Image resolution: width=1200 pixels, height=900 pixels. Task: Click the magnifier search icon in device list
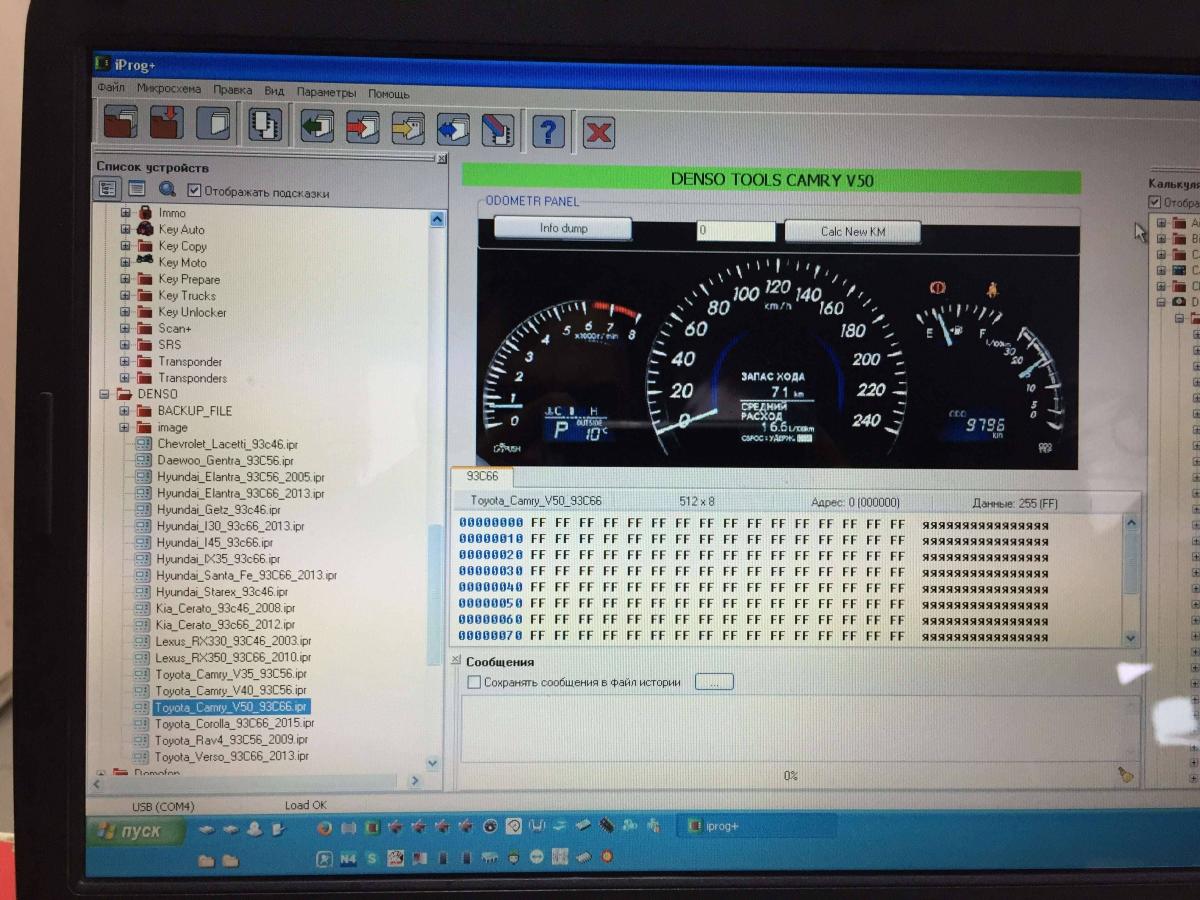pos(167,188)
